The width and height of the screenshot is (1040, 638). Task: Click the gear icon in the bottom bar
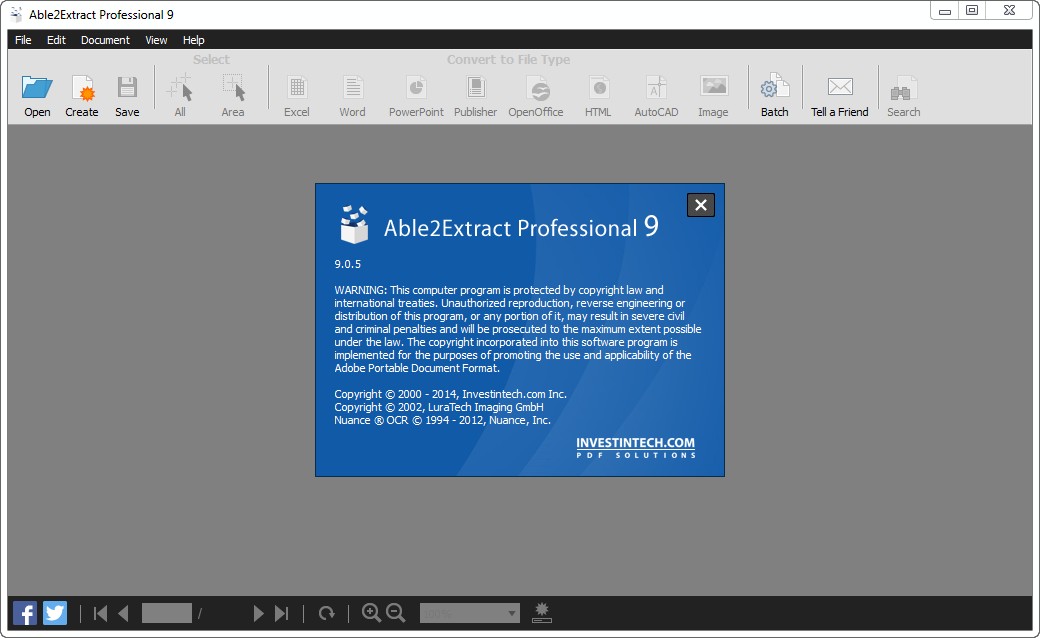click(542, 613)
